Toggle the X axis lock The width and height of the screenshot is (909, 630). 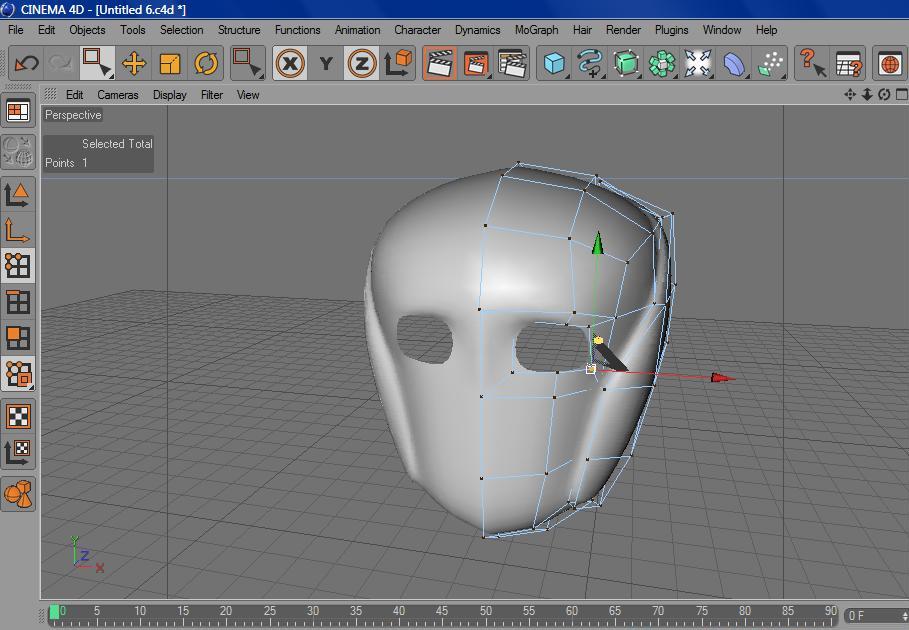click(290, 63)
